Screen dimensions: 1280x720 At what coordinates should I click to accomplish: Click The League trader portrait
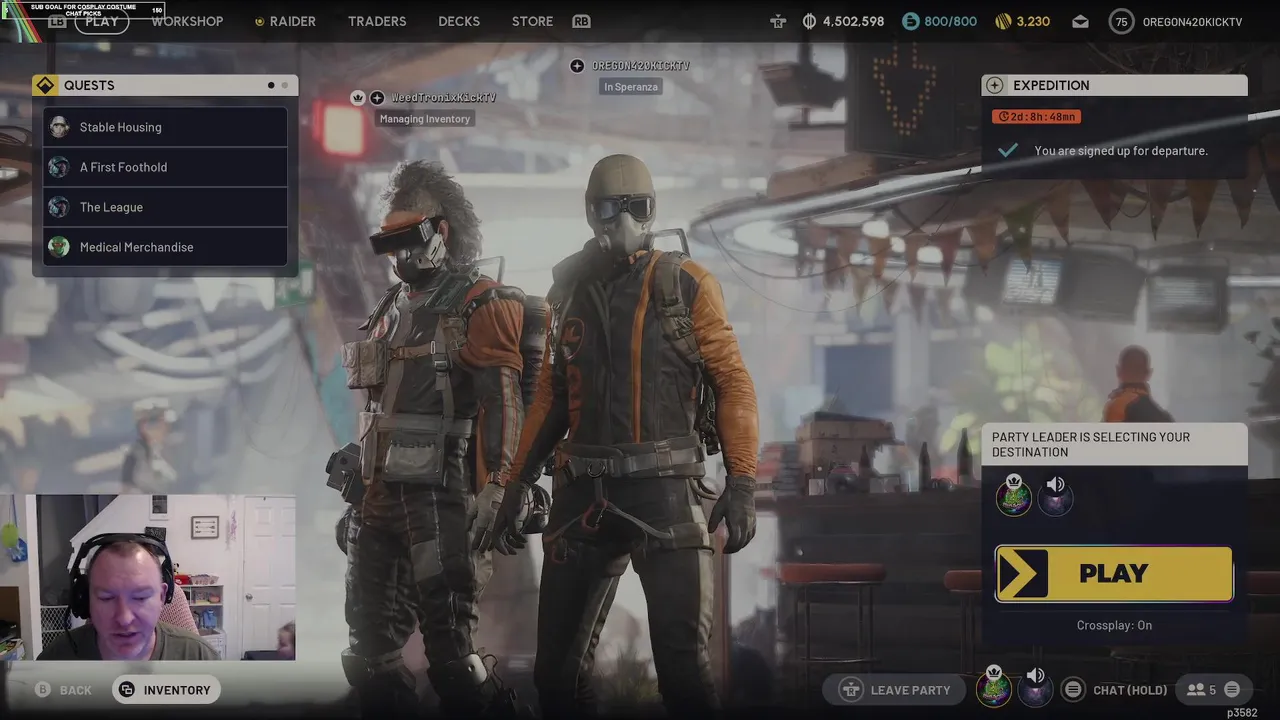[x=59, y=207]
